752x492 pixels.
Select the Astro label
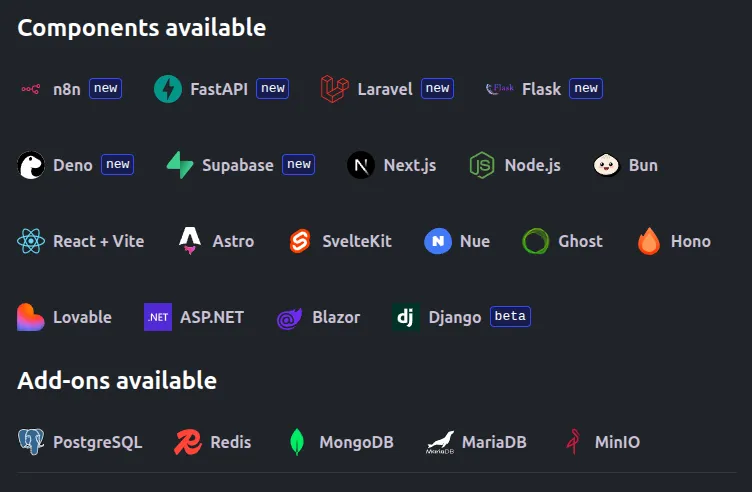pyautogui.click(x=233, y=241)
